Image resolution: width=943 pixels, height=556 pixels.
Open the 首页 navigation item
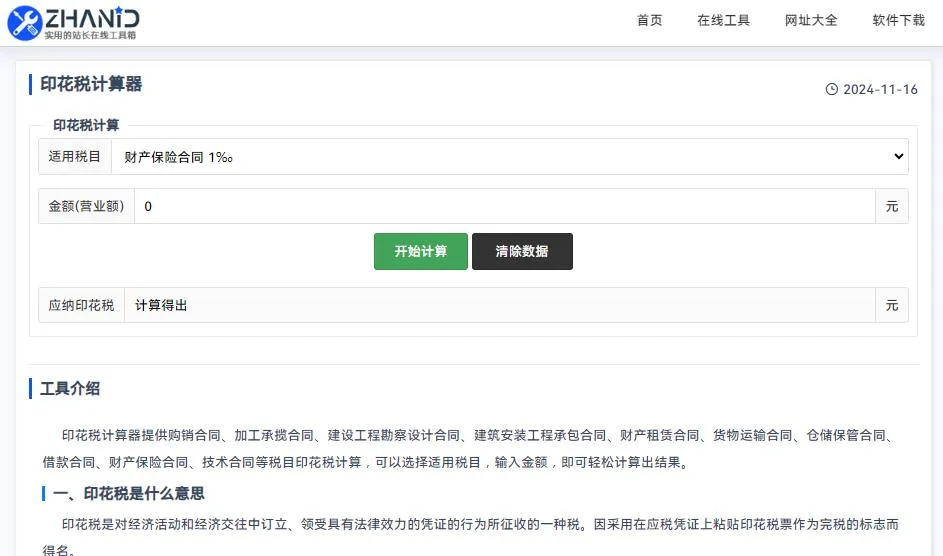tap(650, 20)
